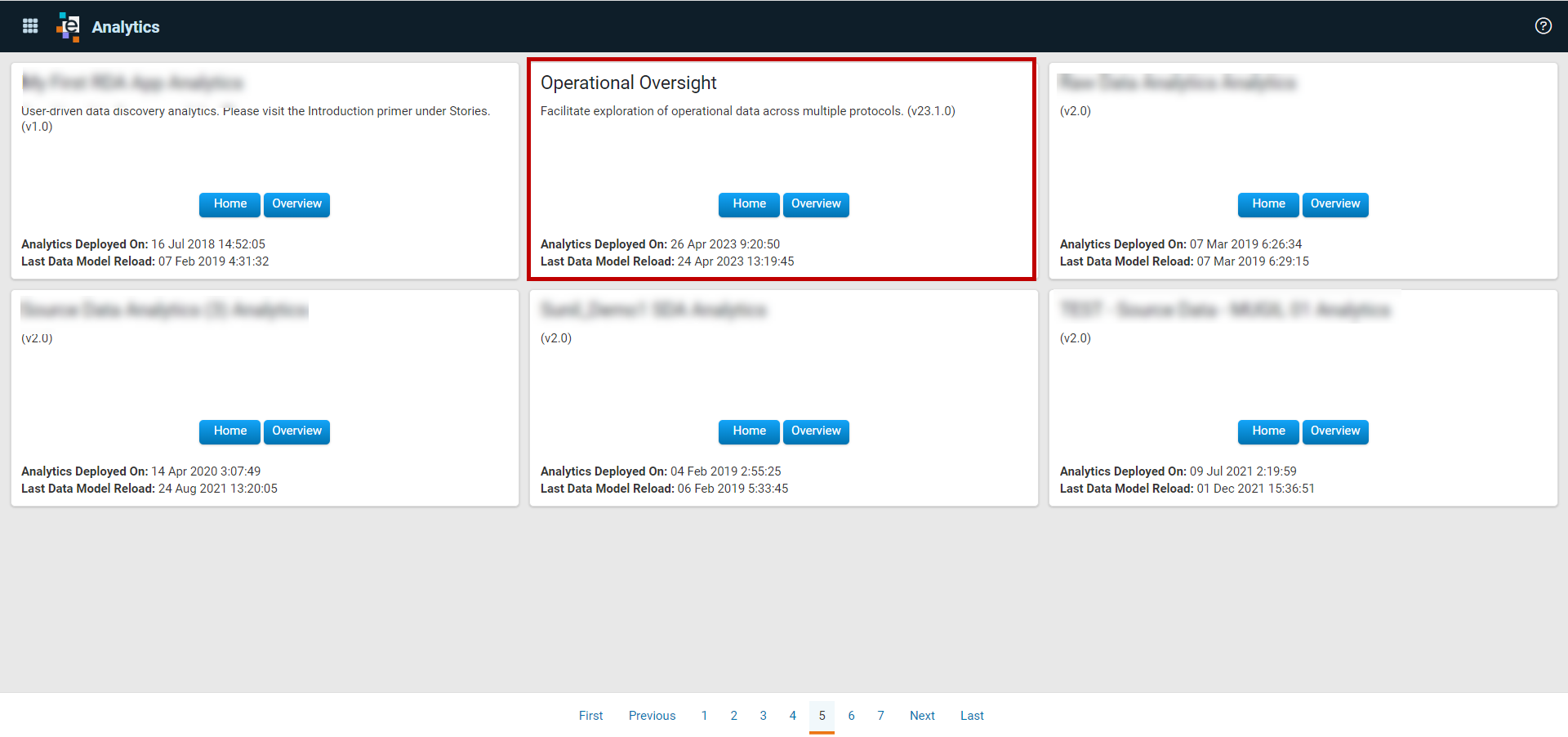Click Overview on card deployed 07 Mar 2019
This screenshot has width=1568, height=737.
(1335, 204)
